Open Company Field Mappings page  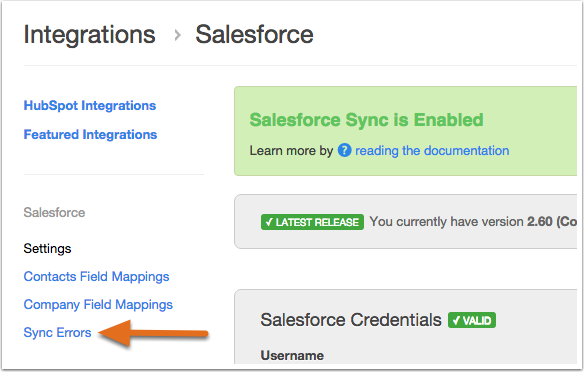tap(98, 304)
